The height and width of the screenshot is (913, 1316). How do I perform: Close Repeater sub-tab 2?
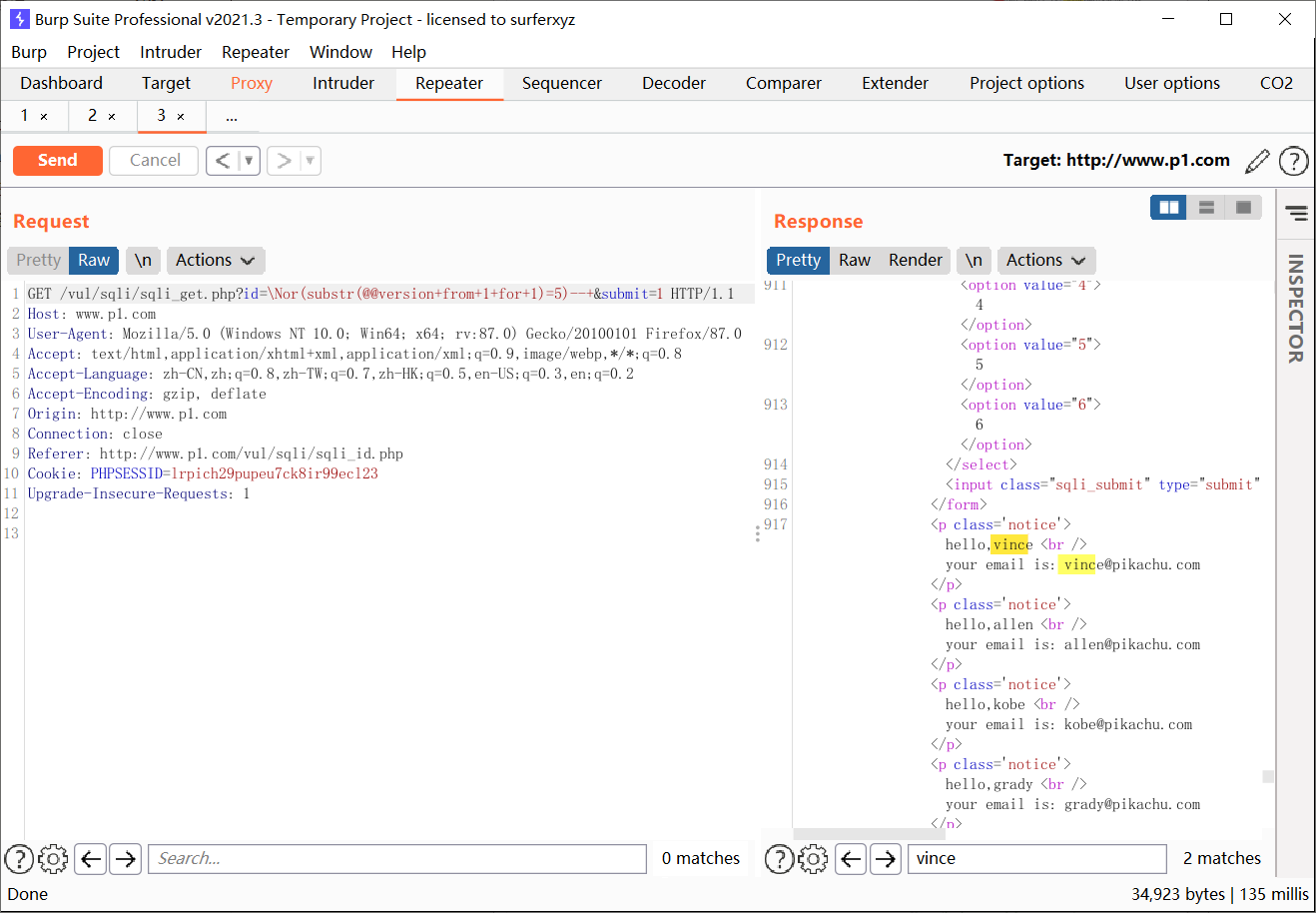112,117
